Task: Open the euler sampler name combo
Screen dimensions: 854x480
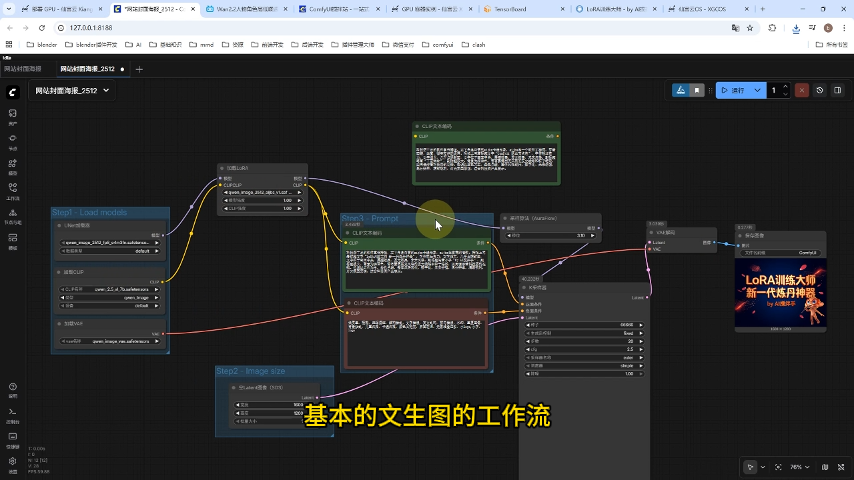Action: pyautogui.click(x=584, y=358)
